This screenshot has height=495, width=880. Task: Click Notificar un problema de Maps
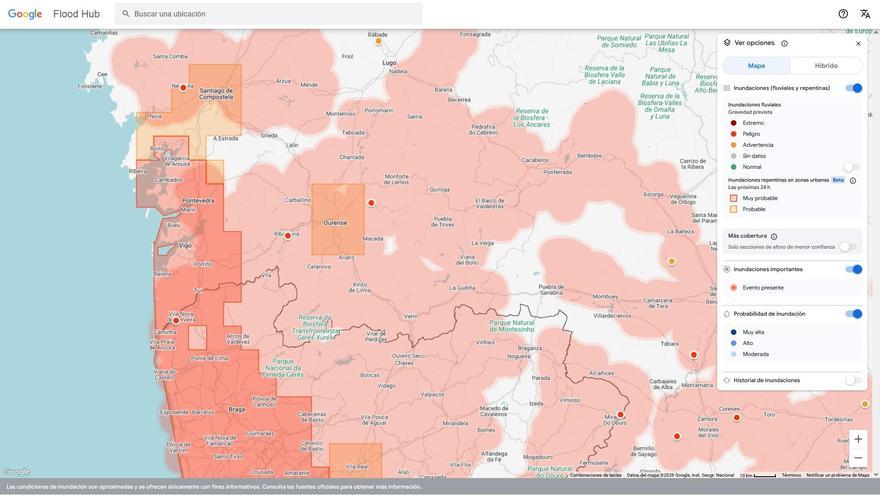(x=838, y=475)
